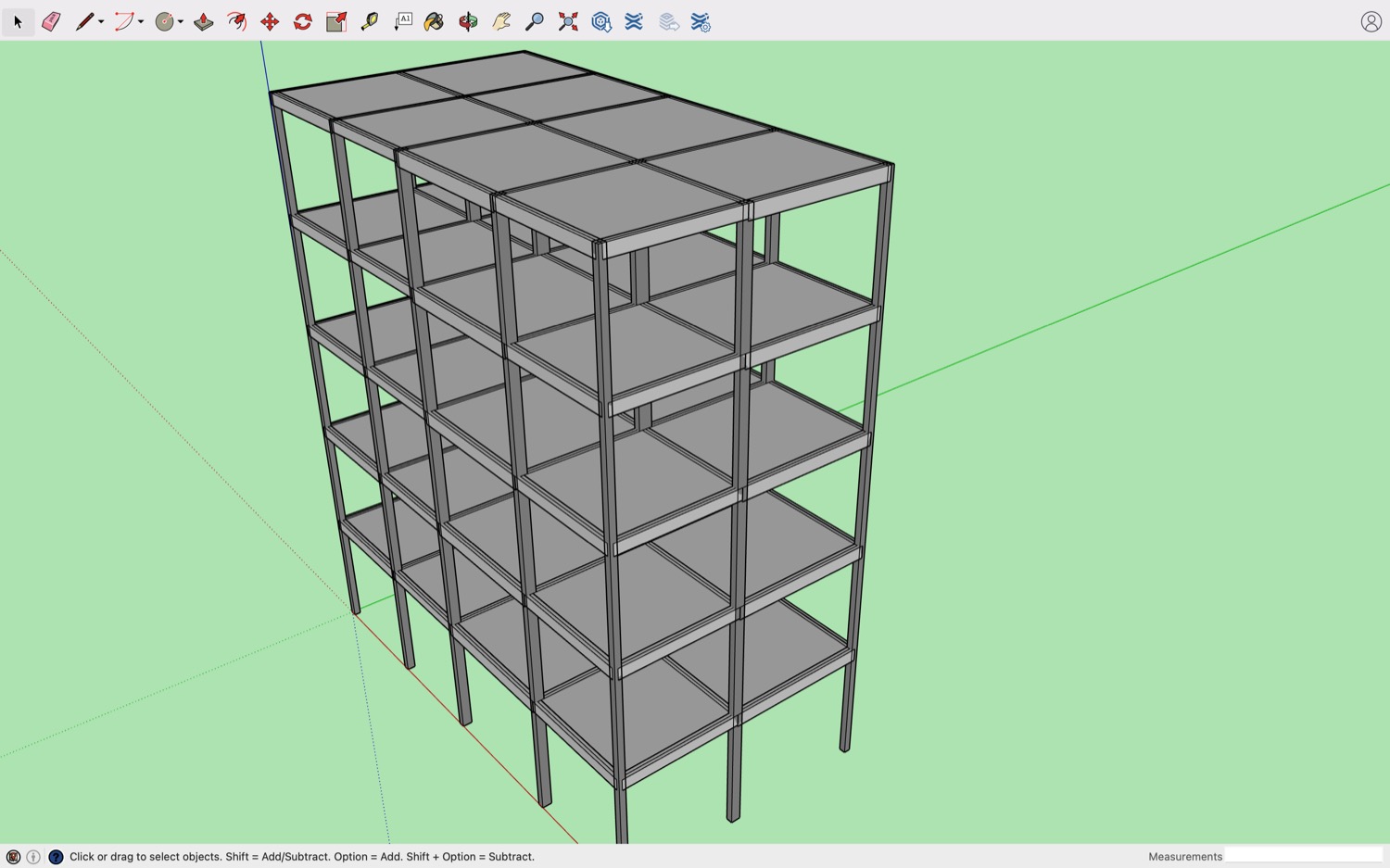Screen dimensions: 1390x868
Task: Select the Orbit tool
Action: [468, 21]
